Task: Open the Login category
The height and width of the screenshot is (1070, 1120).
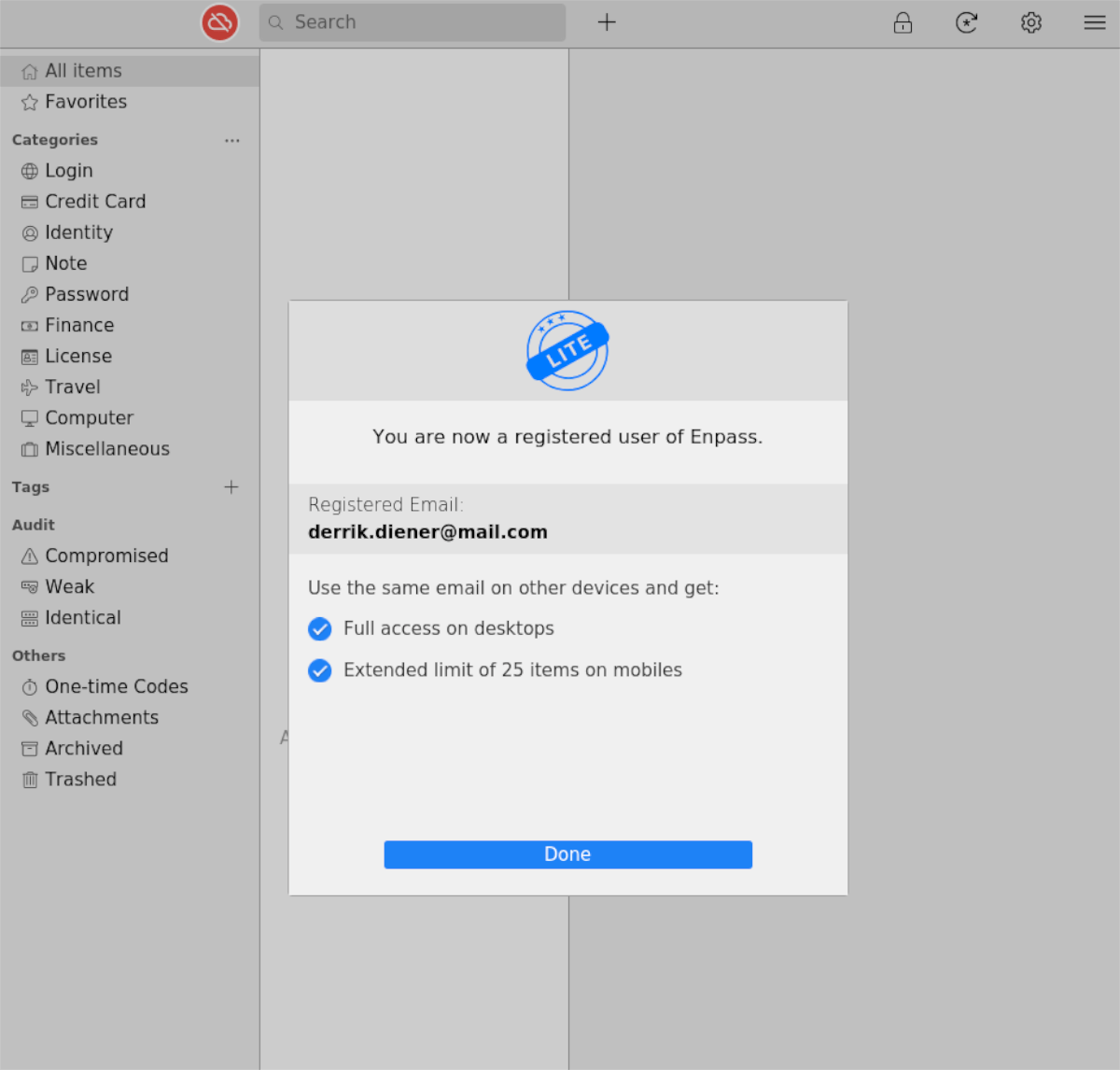Action: pos(68,170)
